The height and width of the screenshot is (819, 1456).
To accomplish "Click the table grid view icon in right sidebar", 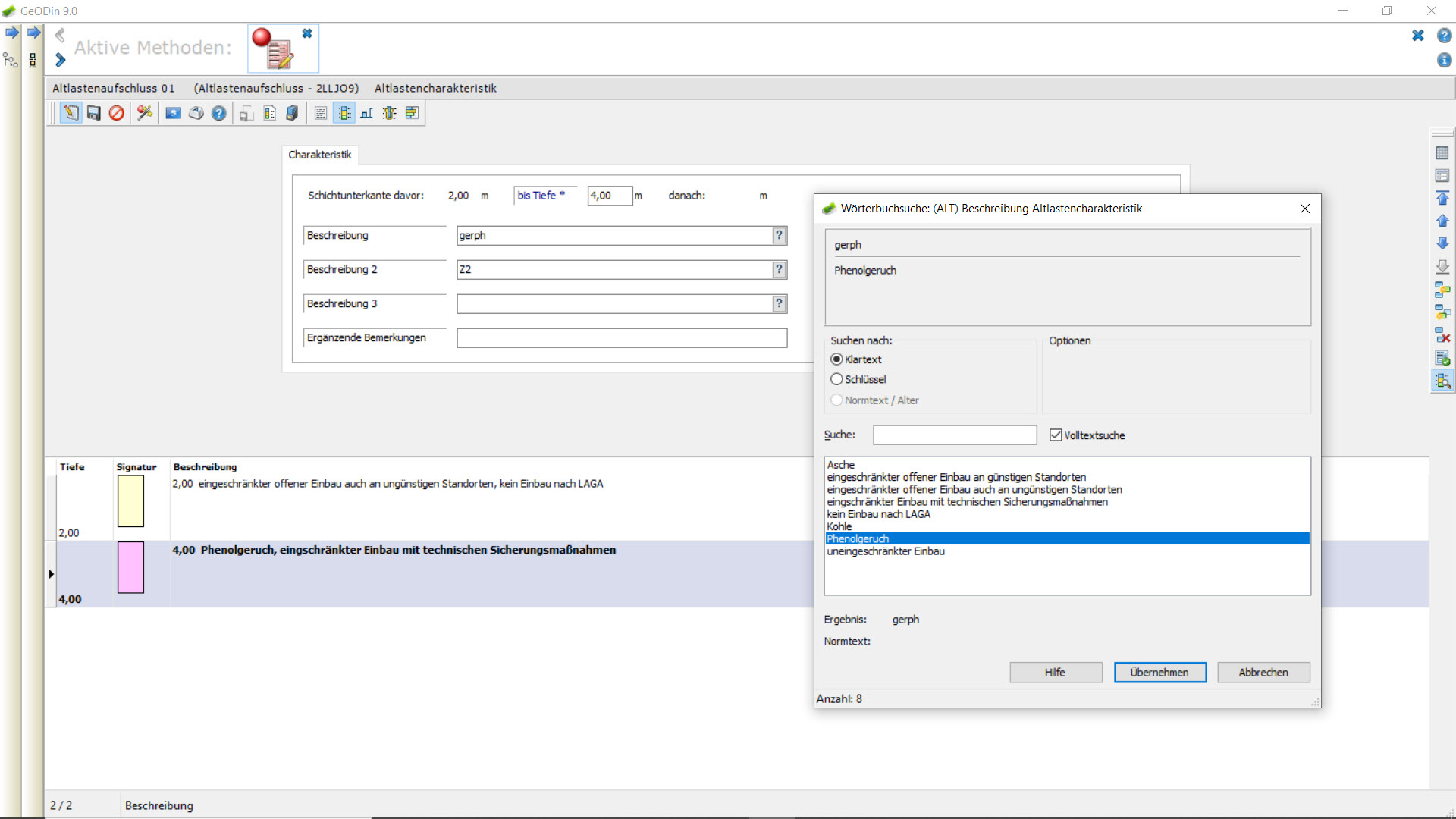I will pos(1442,153).
